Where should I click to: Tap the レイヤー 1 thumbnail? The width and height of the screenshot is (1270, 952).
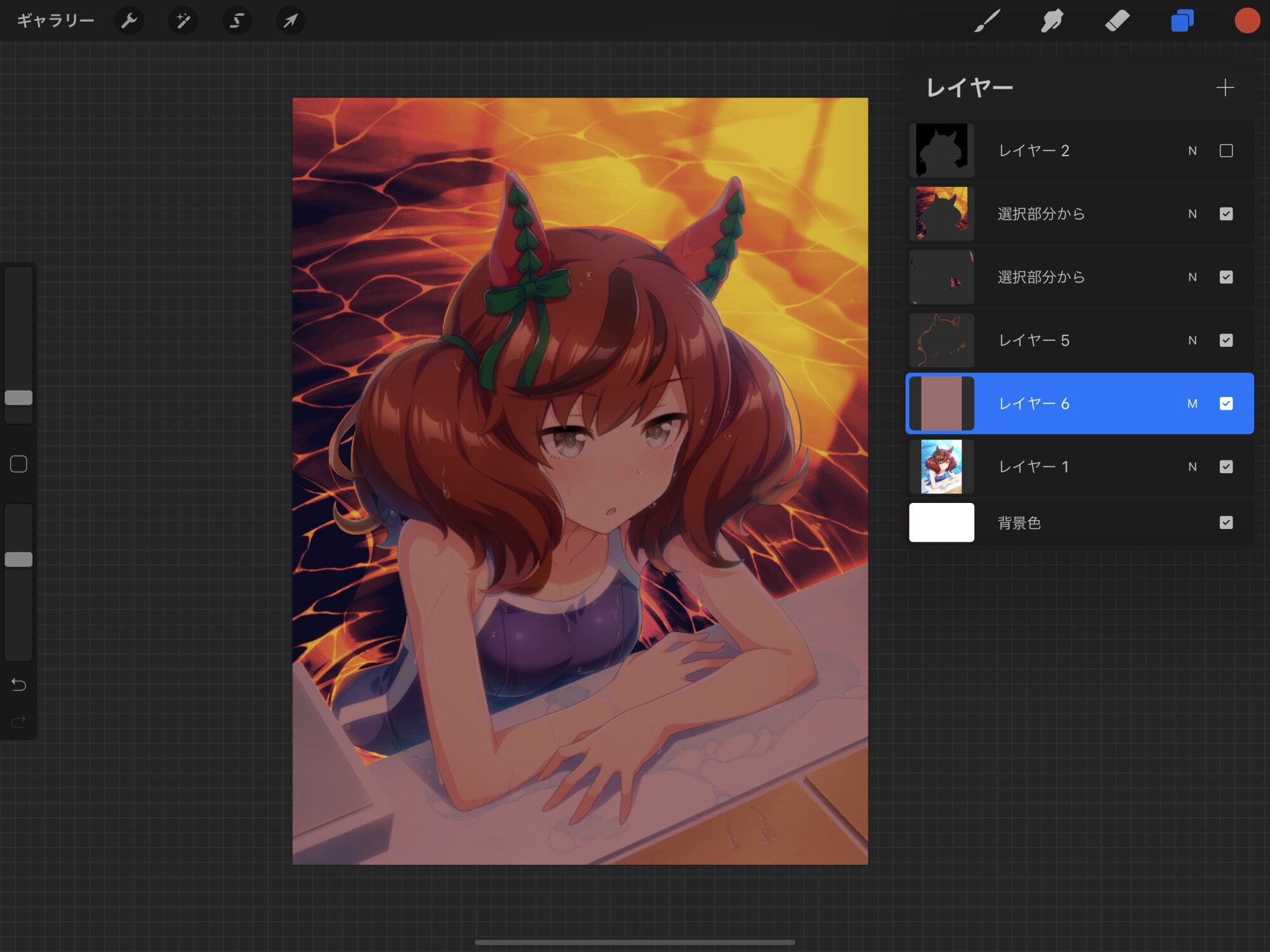coord(941,467)
